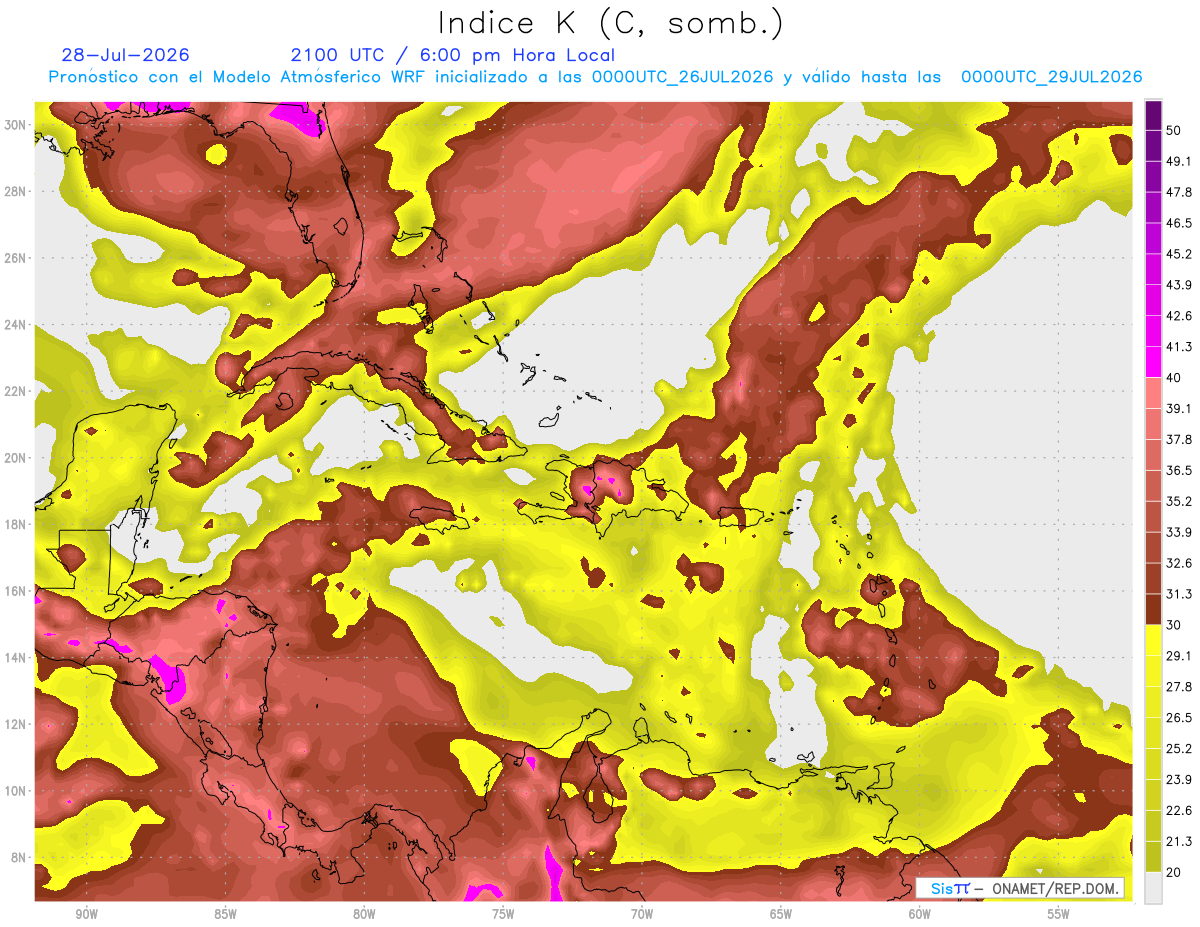Click the 55W longitude axis label

coord(1059,914)
